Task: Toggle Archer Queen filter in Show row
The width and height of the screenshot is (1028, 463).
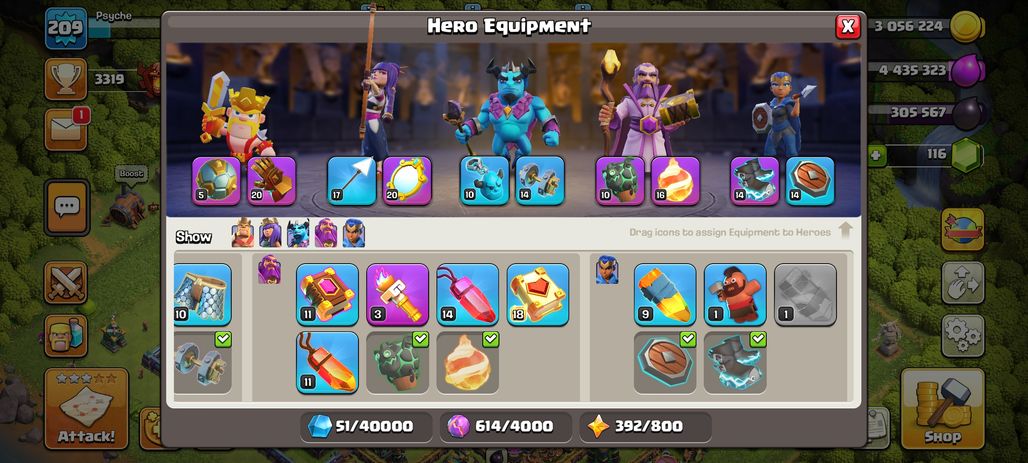Action: click(x=270, y=233)
